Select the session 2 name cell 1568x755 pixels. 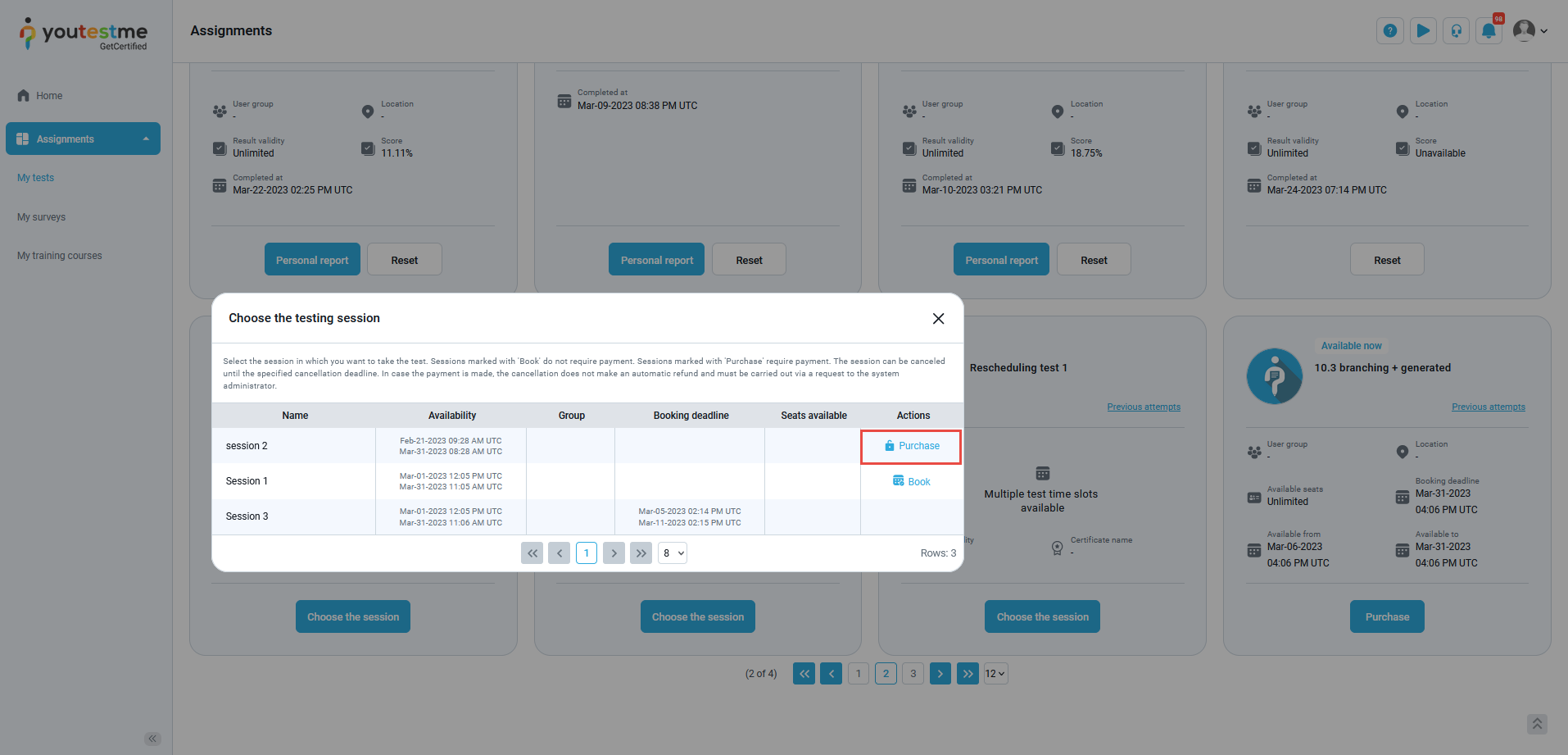[293, 446]
